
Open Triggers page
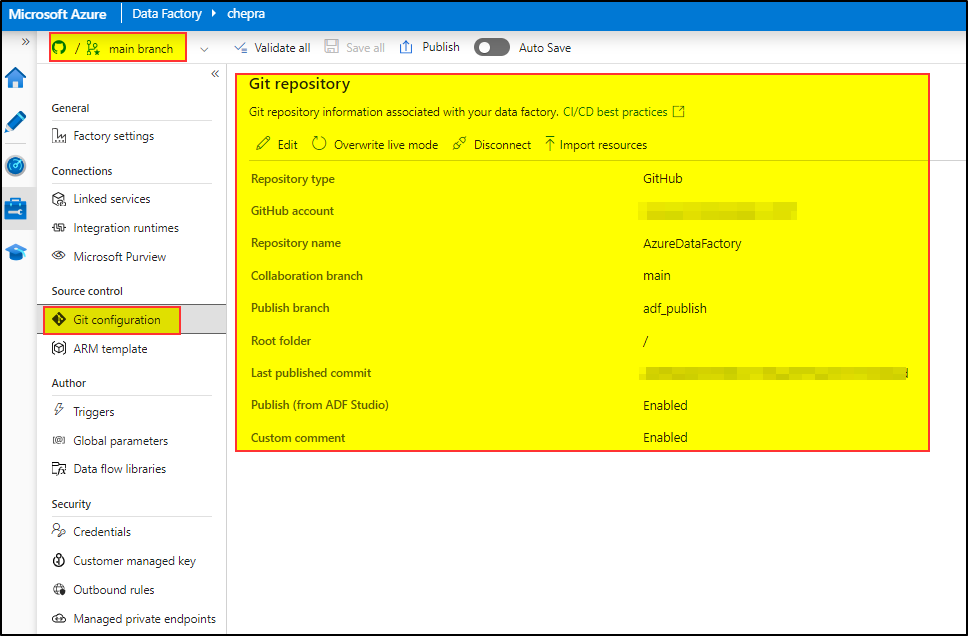click(x=94, y=412)
